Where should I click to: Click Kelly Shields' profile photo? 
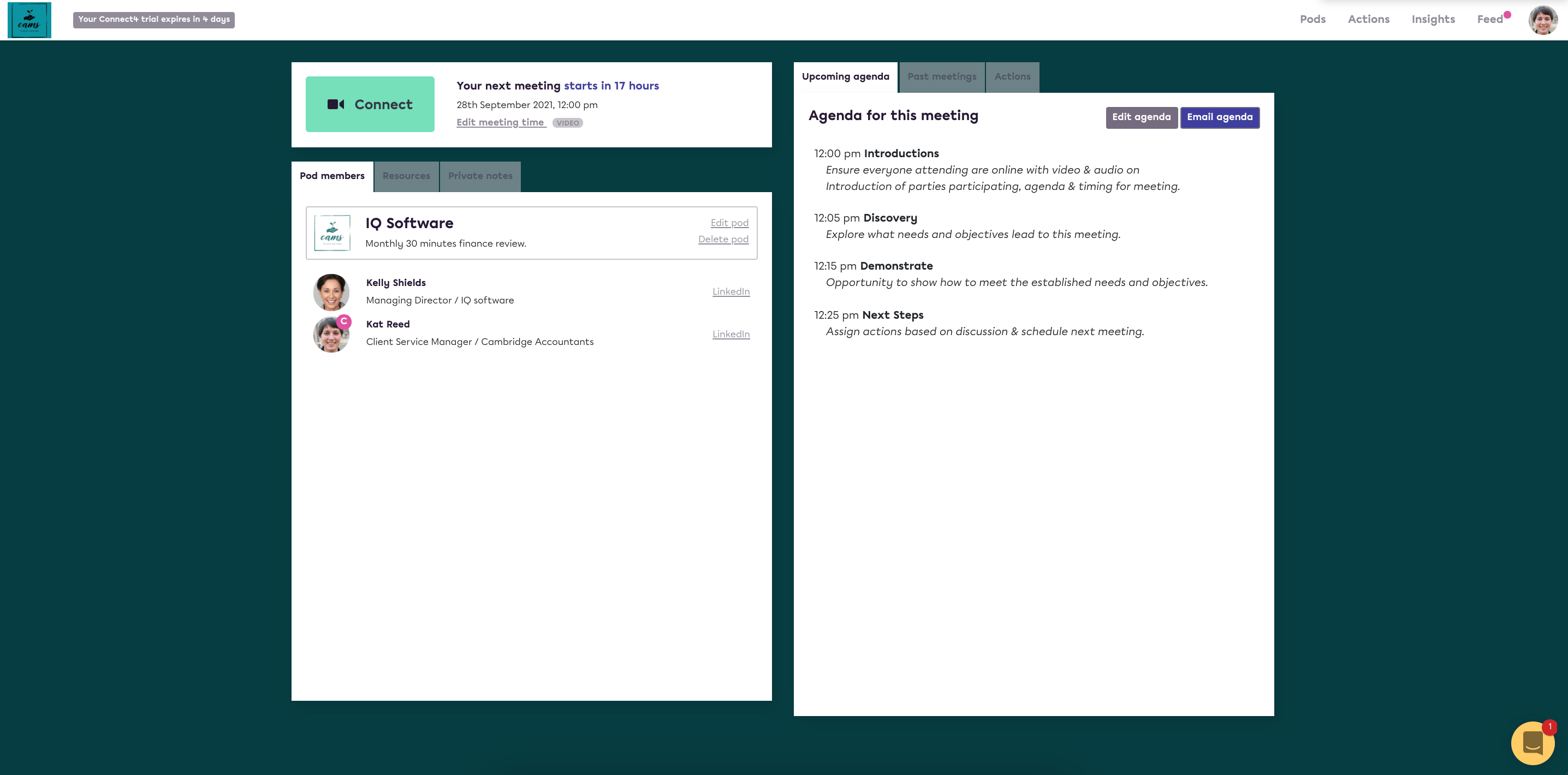pos(331,292)
